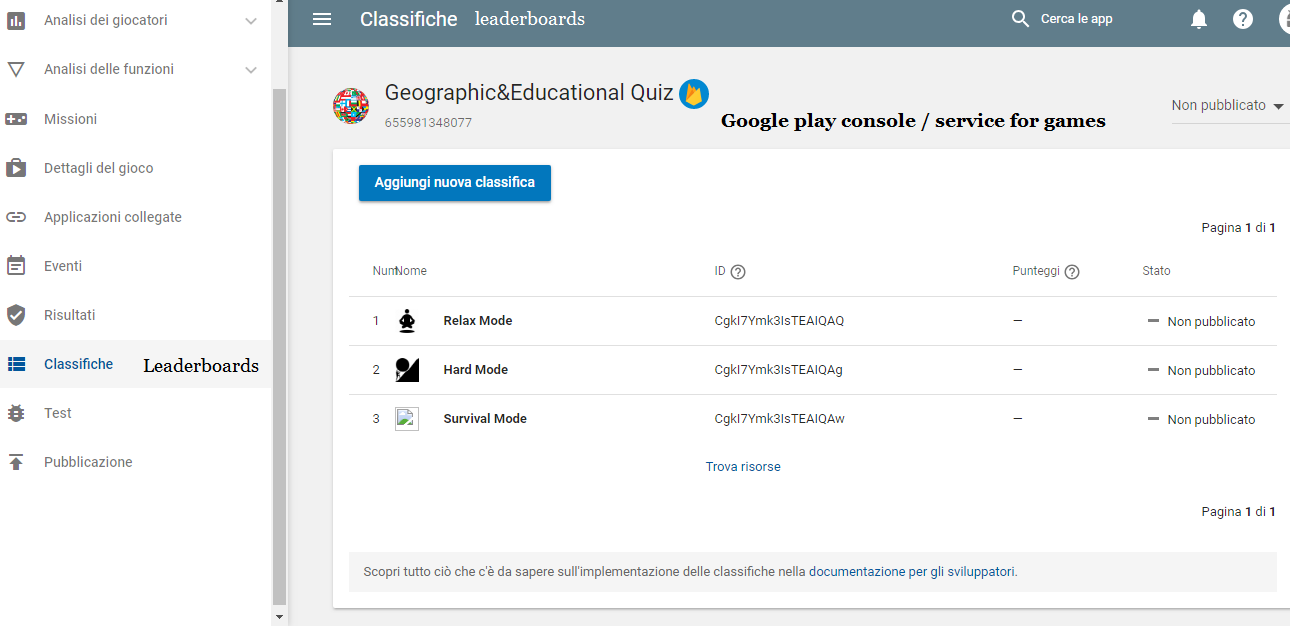Open the notifications bell

tap(1199, 19)
